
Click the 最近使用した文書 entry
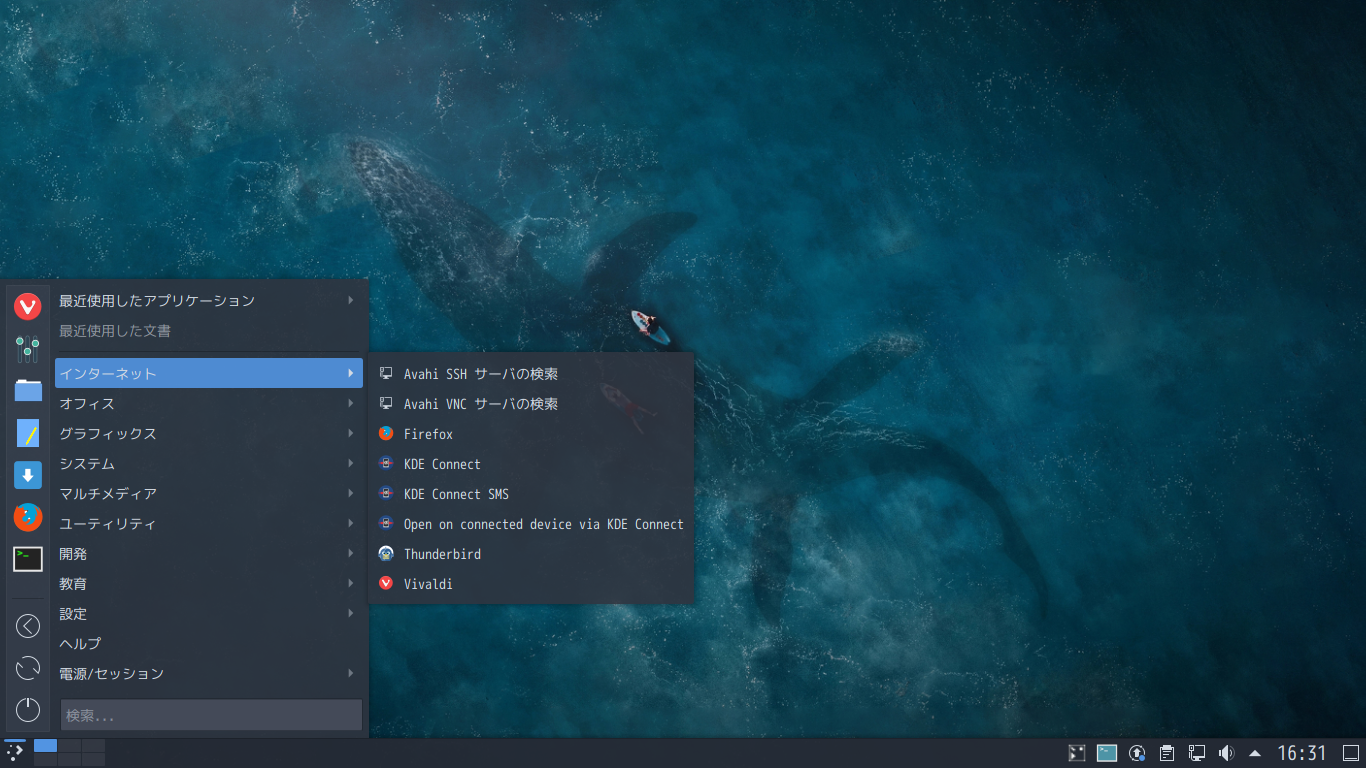pos(209,330)
